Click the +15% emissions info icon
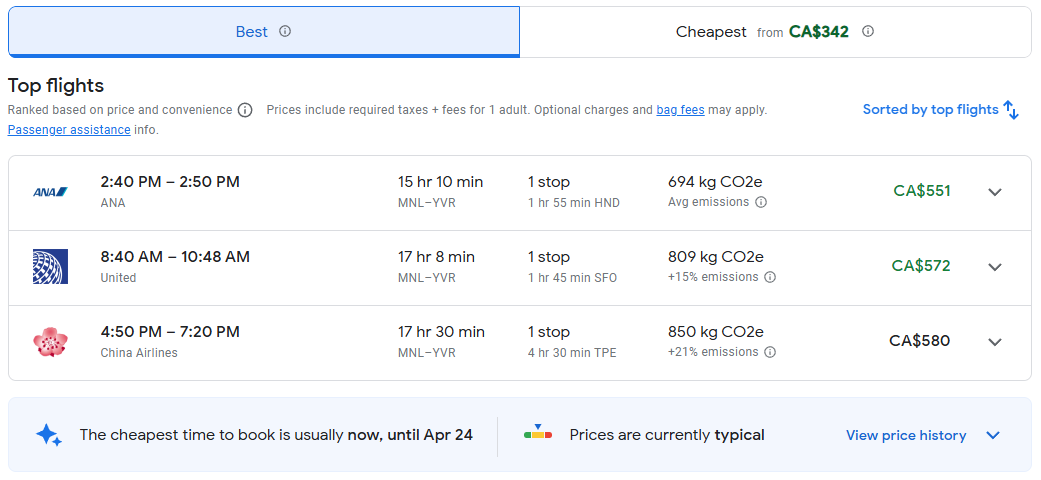This screenshot has width=1041, height=480. click(x=770, y=277)
